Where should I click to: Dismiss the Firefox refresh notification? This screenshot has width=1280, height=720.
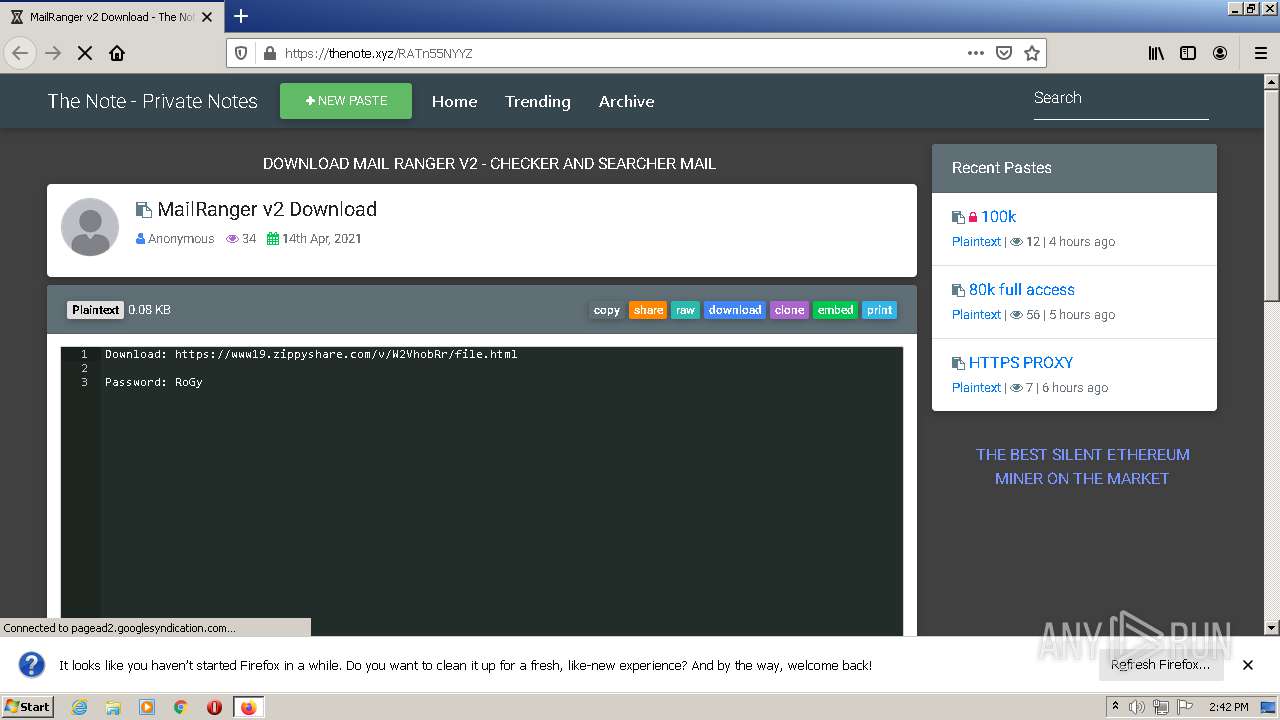pyautogui.click(x=1247, y=665)
